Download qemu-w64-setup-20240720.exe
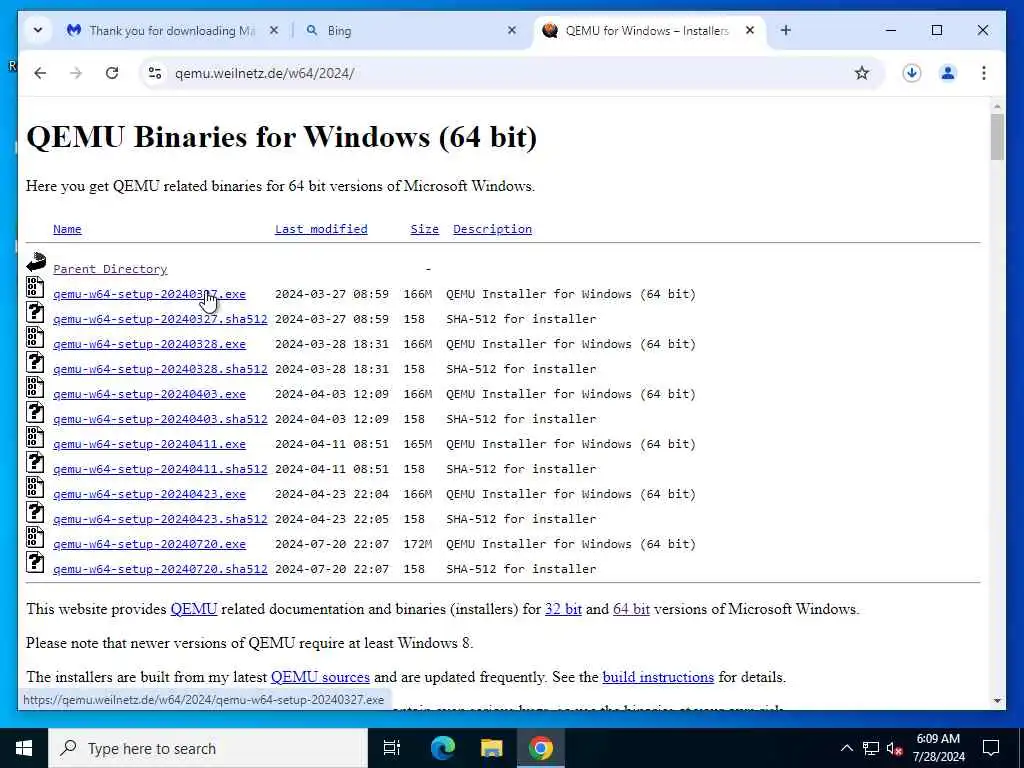 coord(150,544)
